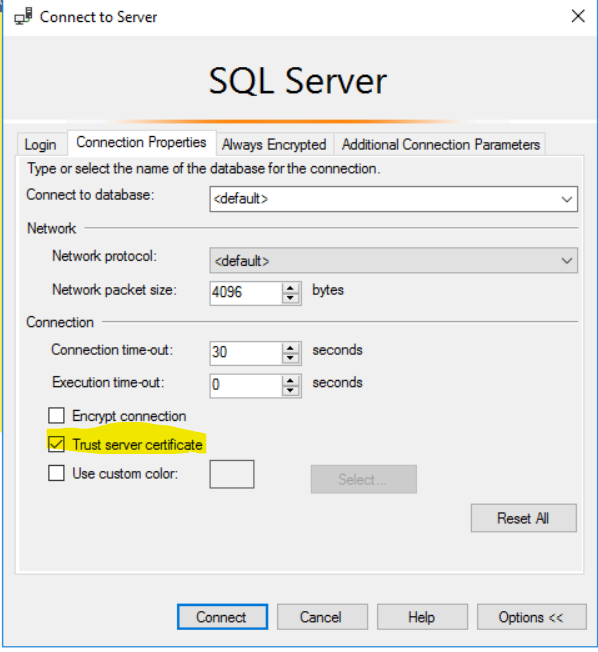Close the Connect to Server dialog
The height and width of the screenshot is (652, 598).
[578, 16]
